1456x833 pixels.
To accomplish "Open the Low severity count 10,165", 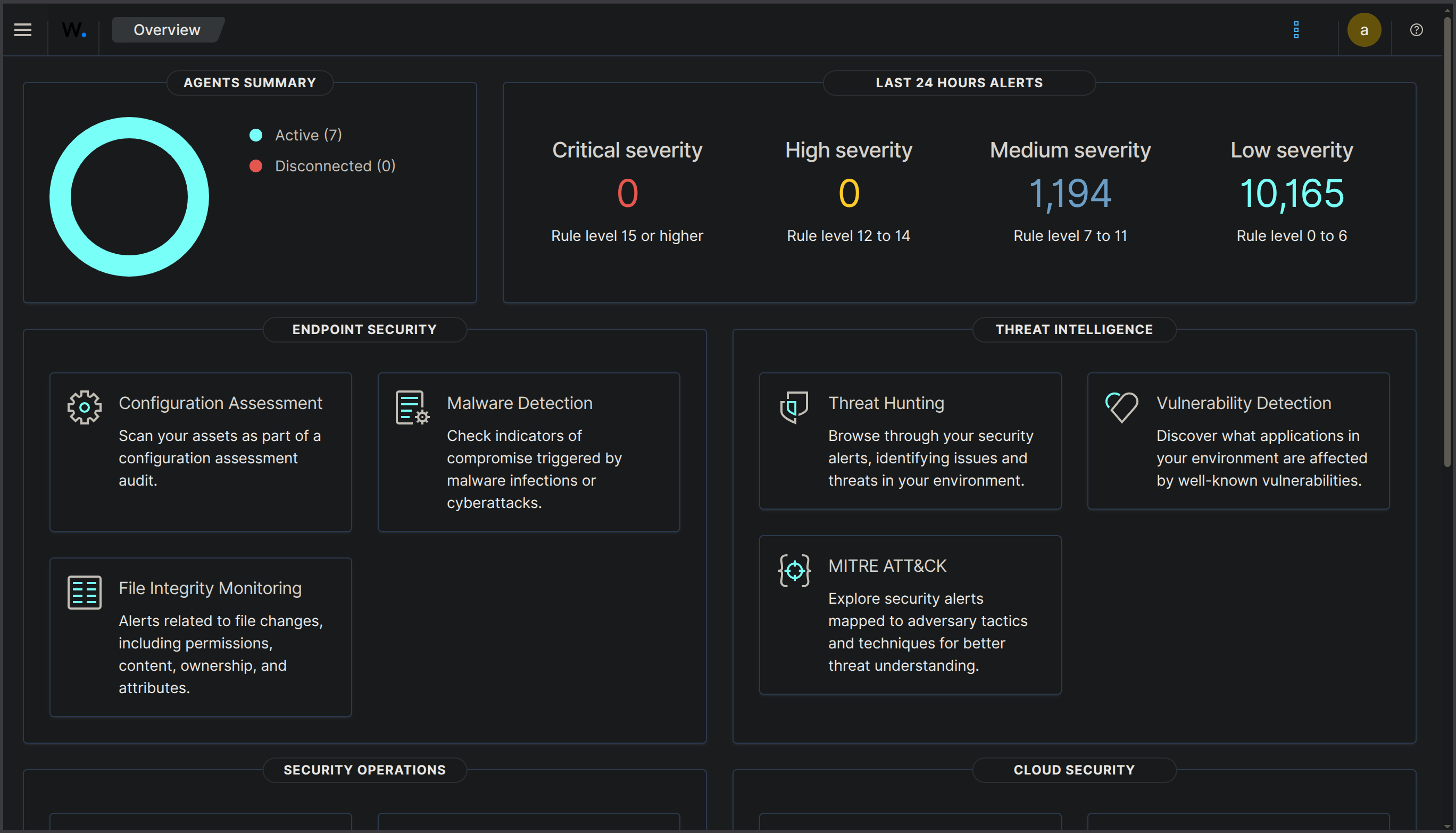I will [x=1291, y=194].
